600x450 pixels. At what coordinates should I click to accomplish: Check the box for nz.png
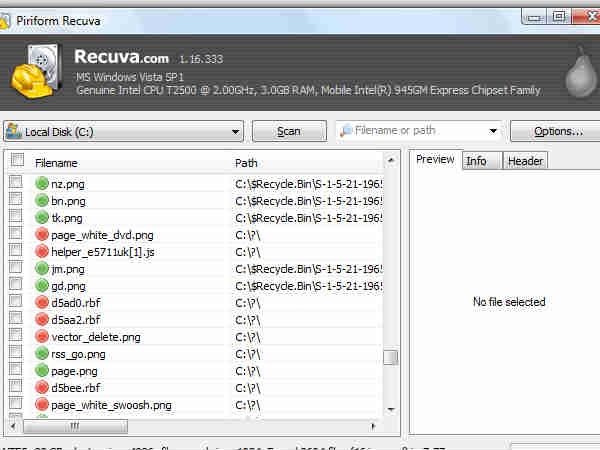(x=16, y=181)
